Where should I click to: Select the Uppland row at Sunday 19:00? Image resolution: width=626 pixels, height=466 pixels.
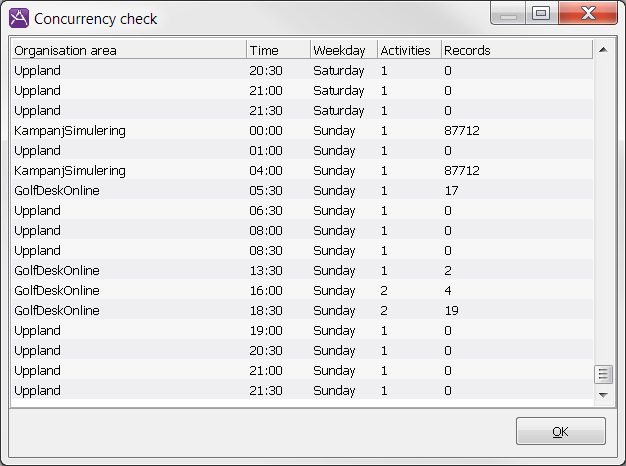[x=302, y=330]
